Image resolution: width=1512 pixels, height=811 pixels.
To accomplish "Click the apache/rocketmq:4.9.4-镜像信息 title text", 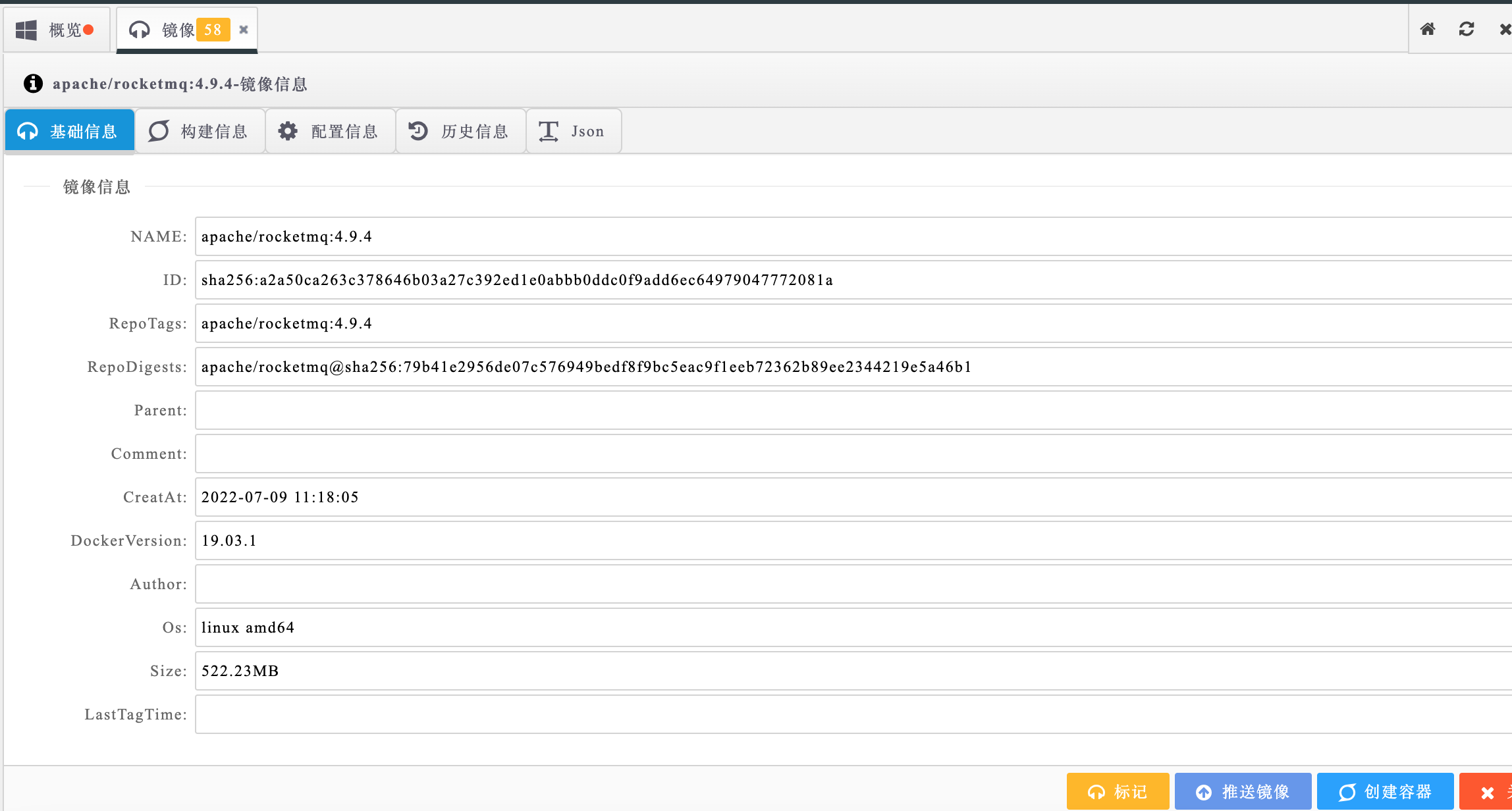I will [x=180, y=84].
